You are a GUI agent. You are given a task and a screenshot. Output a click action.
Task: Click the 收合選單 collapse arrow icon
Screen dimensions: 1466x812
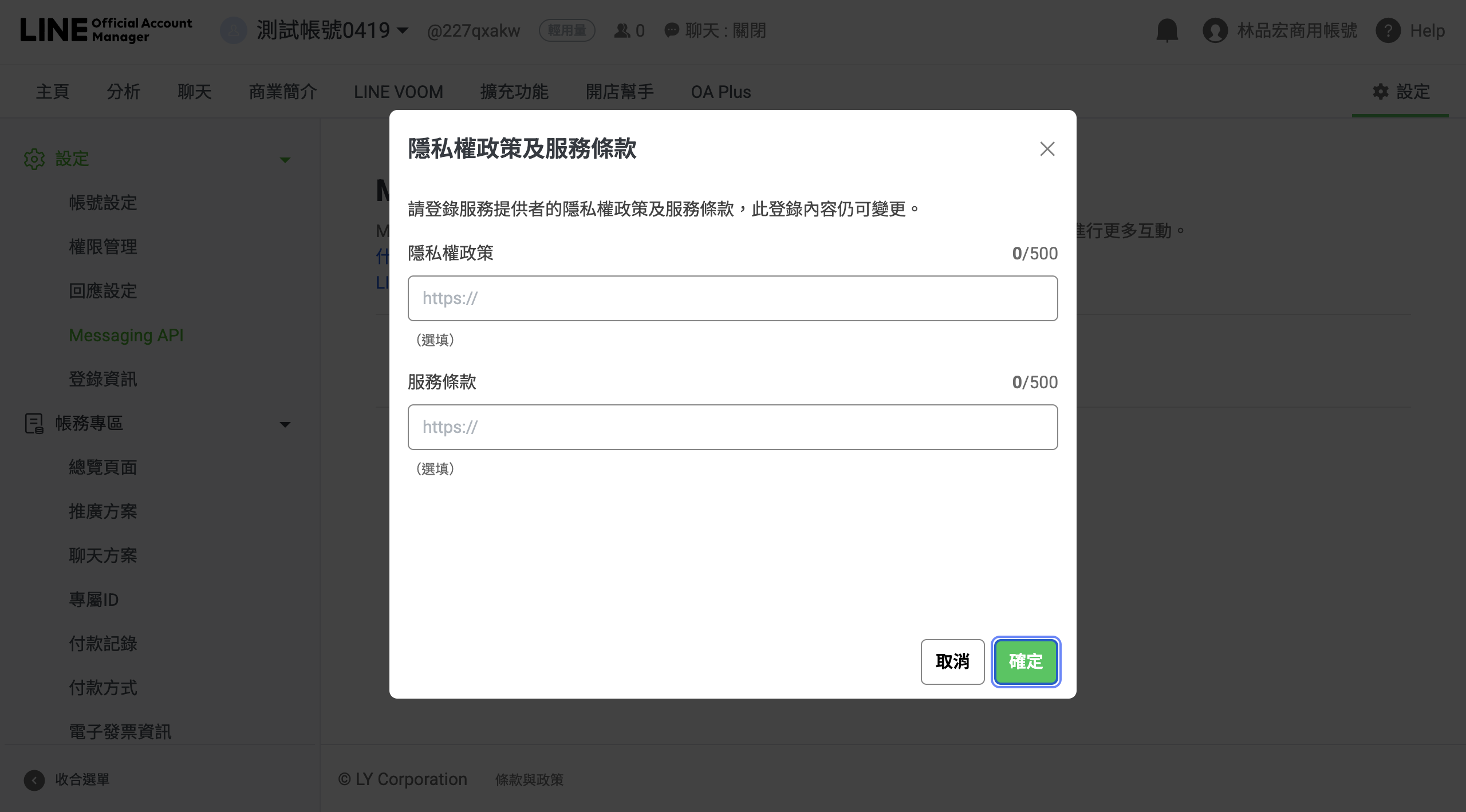(x=34, y=780)
